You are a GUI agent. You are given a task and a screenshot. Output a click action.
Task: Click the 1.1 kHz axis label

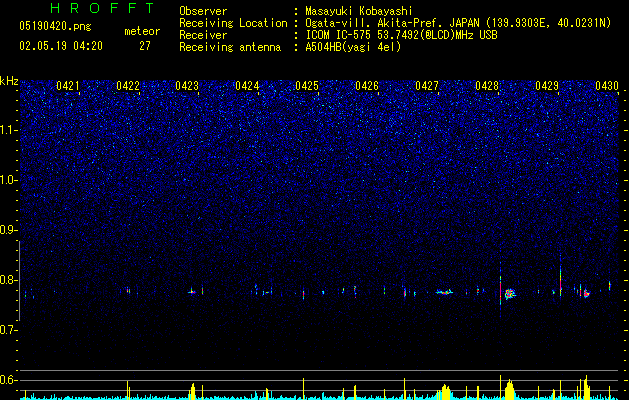pos(9,130)
